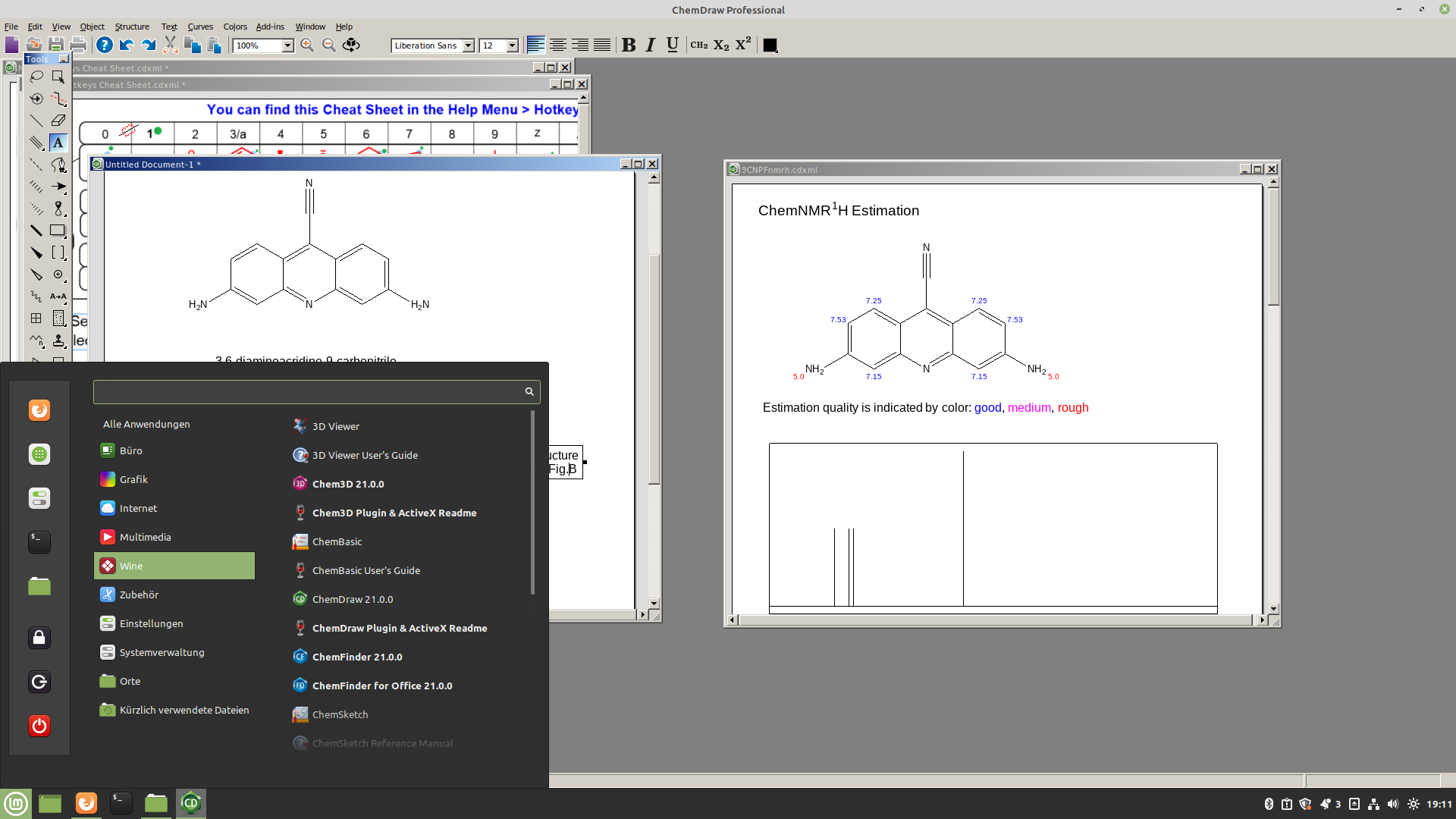
Task: Select the Lasso tool in Tools palette
Action: (36, 77)
